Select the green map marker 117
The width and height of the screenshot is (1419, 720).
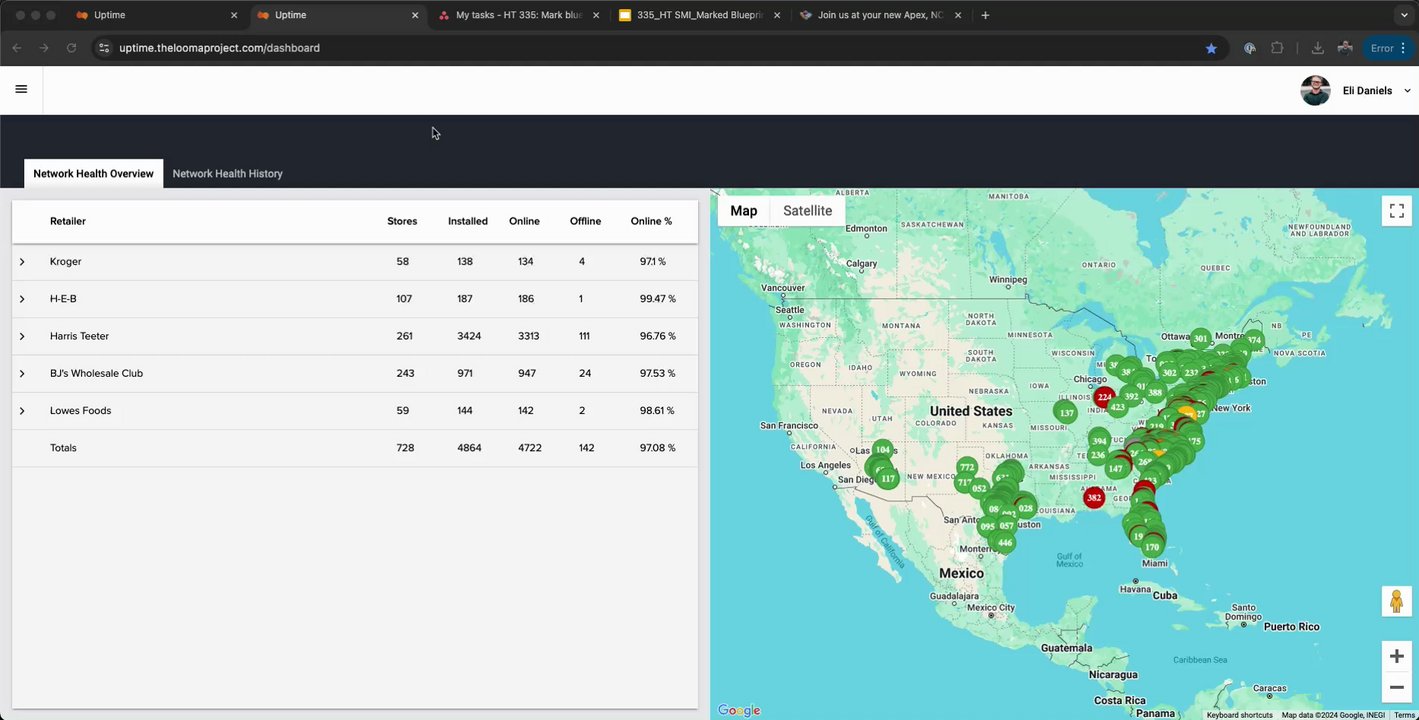coord(888,478)
